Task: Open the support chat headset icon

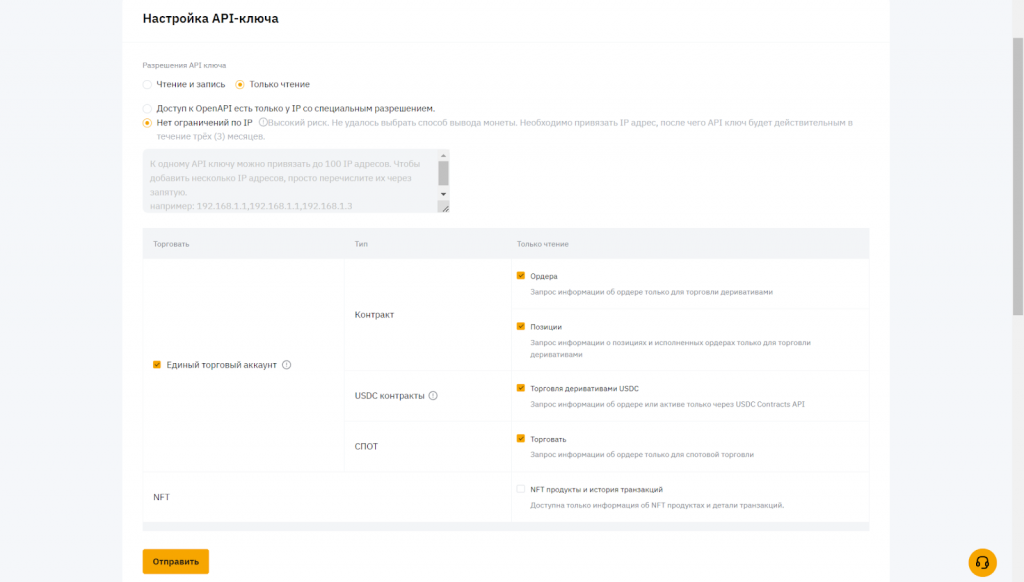Action: point(985,564)
